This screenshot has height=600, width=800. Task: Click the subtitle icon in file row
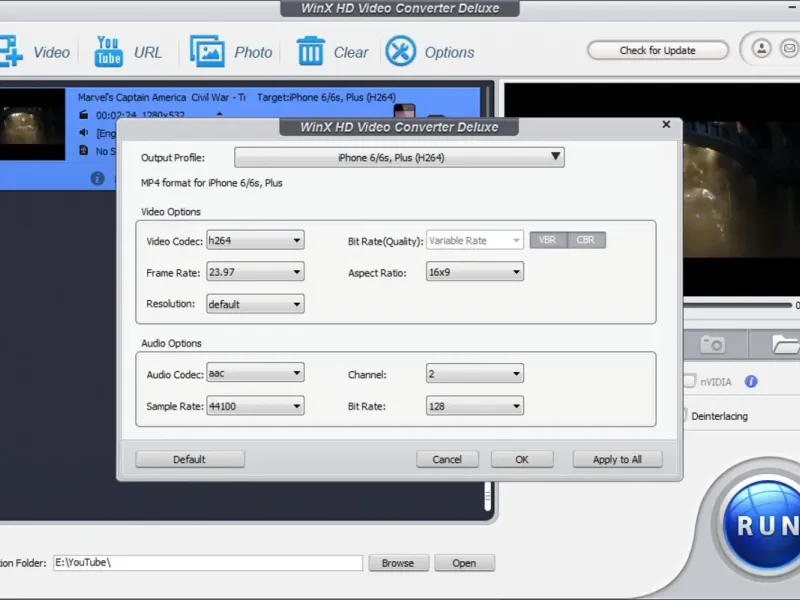(84, 151)
